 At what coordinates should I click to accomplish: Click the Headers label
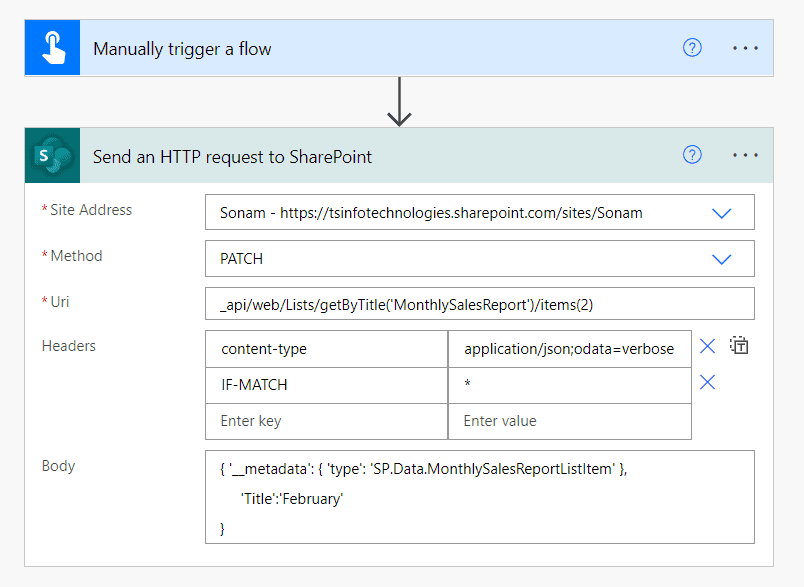pos(69,346)
